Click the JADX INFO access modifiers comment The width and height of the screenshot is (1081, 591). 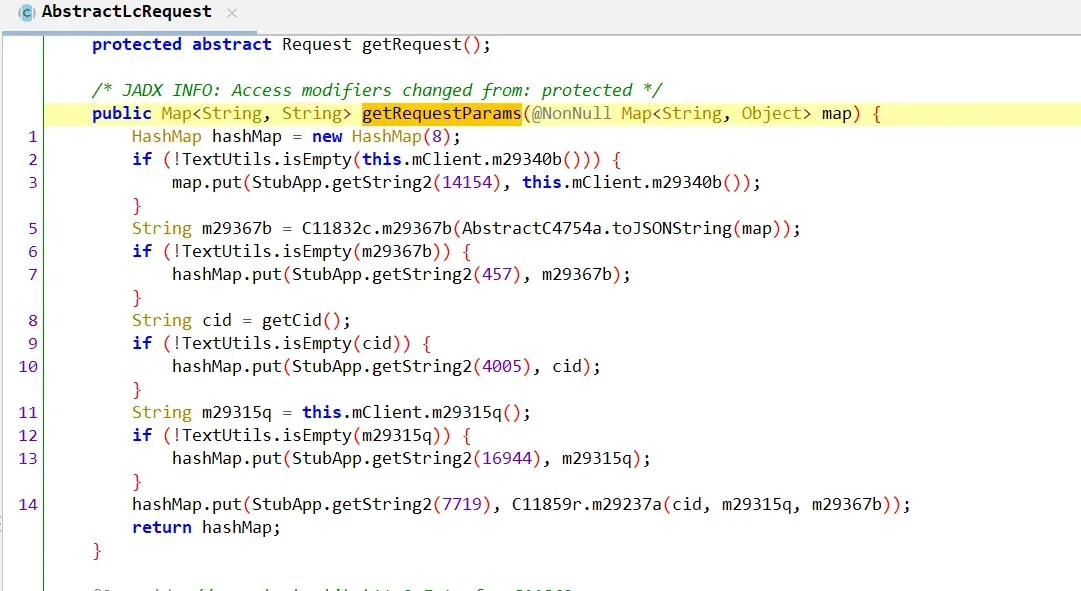tap(377, 90)
